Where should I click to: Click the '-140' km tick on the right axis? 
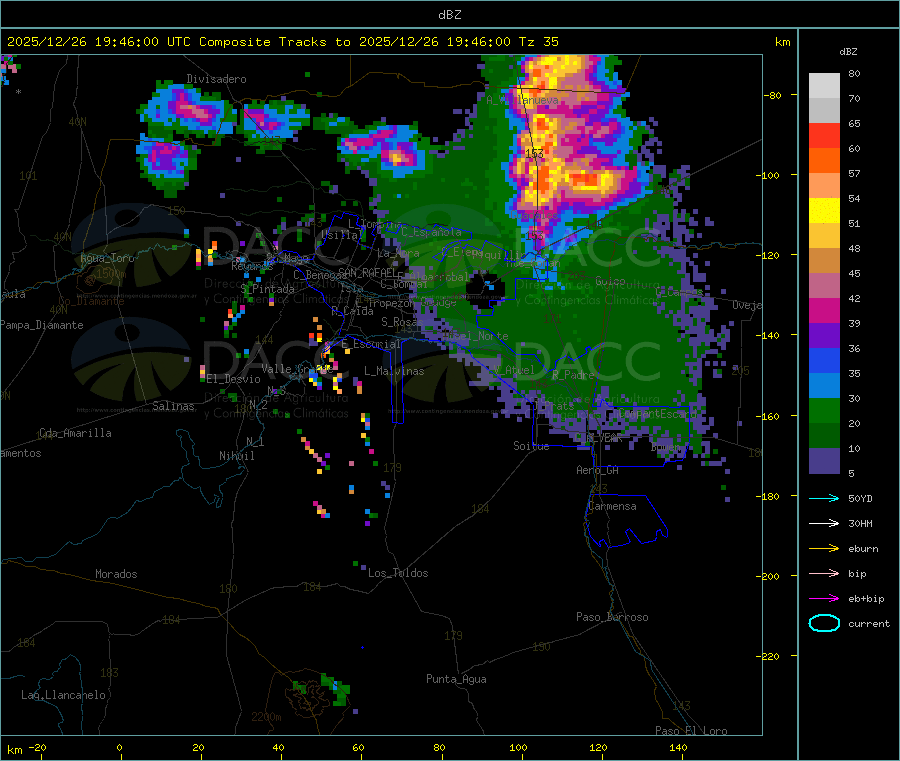coord(768,336)
